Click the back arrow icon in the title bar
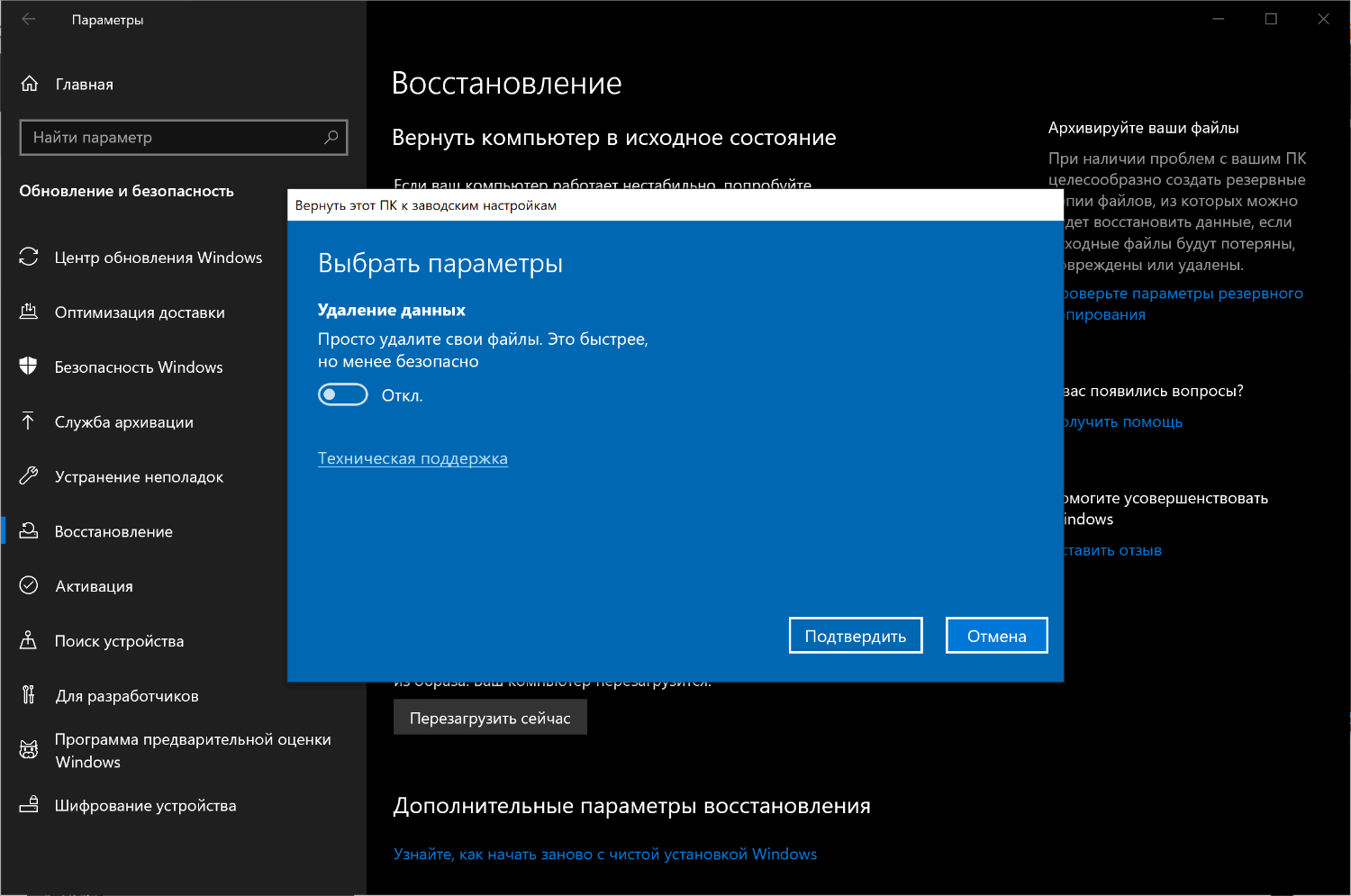The image size is (1351, 896). pos(29,19)
